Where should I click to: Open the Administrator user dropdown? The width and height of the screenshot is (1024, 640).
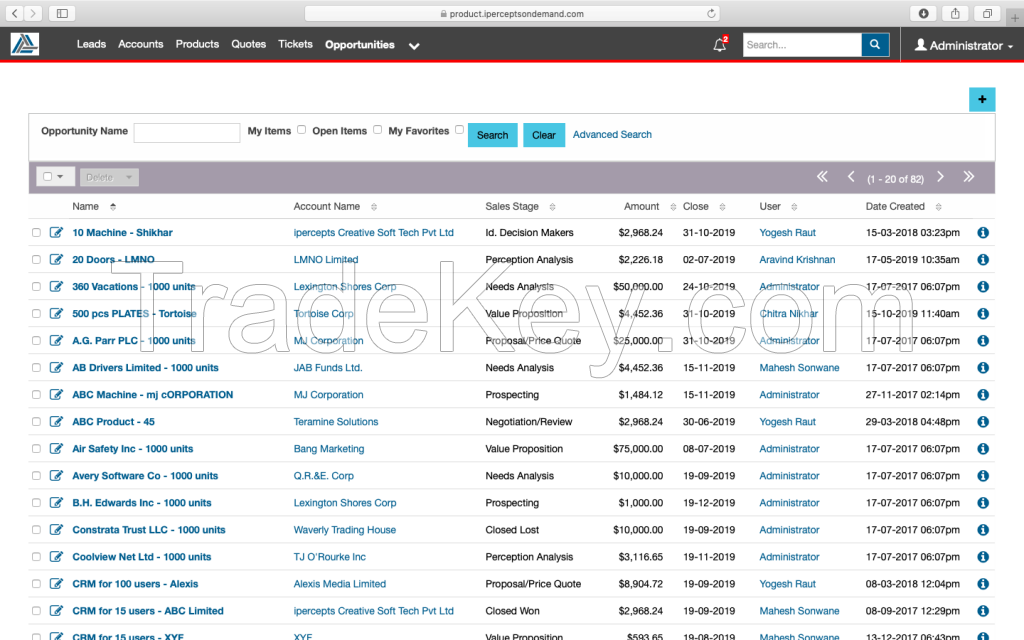coord(963,46)
